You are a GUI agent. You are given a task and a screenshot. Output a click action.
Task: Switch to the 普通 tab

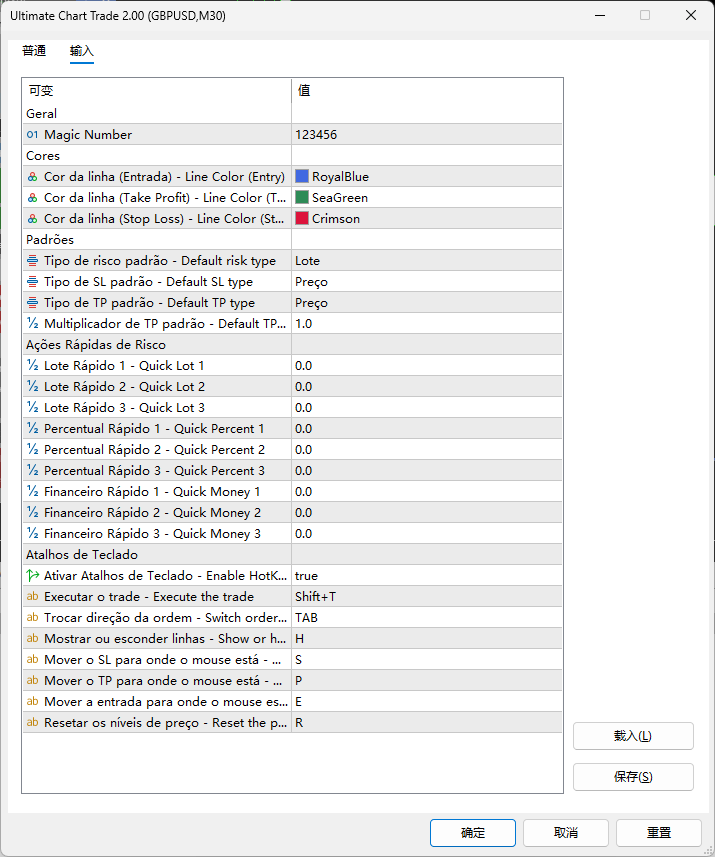click(34, 51)
